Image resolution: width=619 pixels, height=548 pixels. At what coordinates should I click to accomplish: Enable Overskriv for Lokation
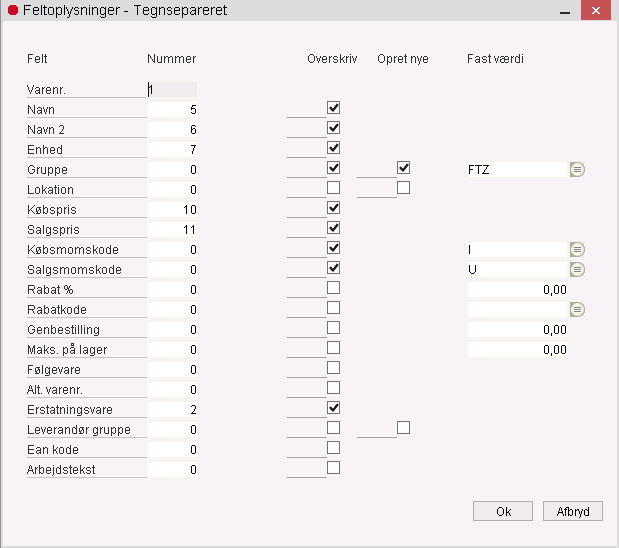coord(334,188)
